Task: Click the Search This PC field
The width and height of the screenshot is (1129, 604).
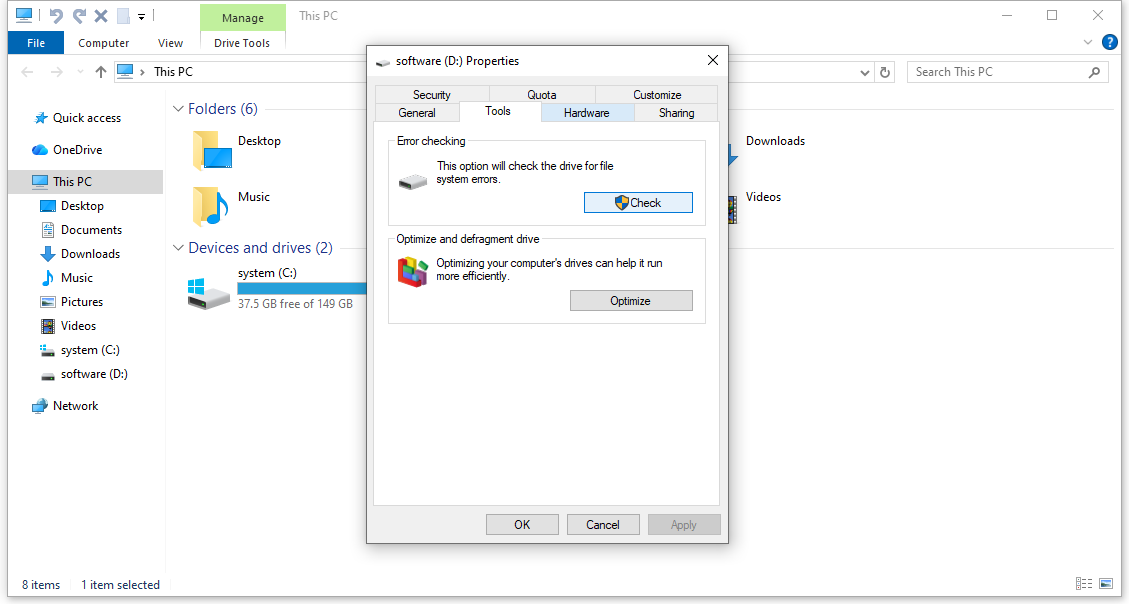Action: 998,72
